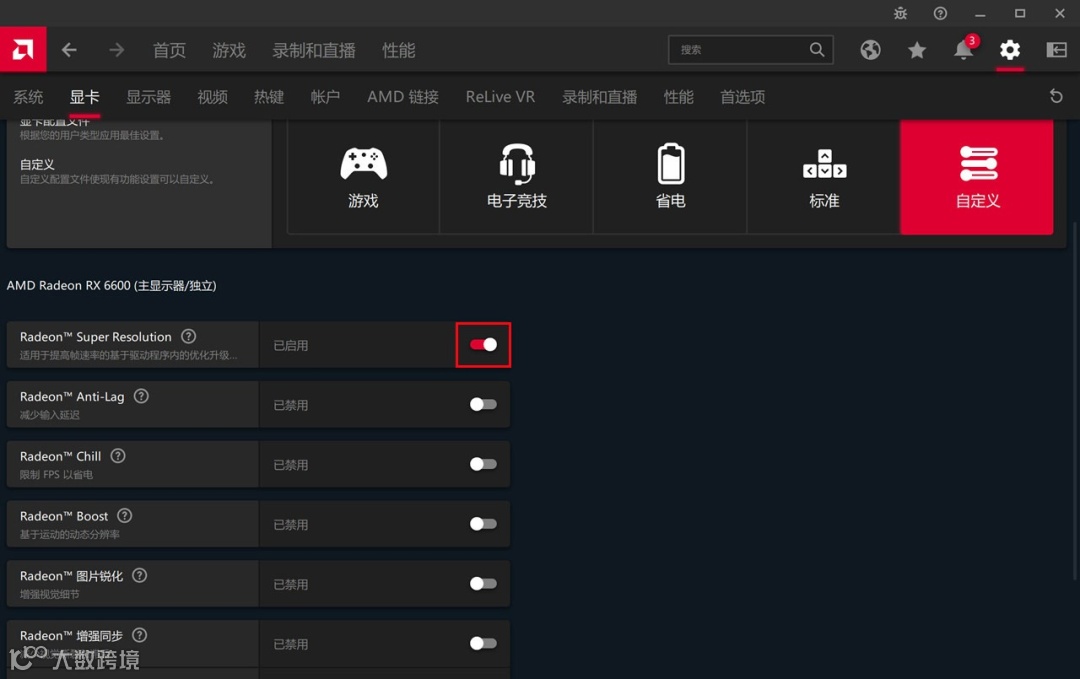
Task: Go forward with the right arrow
Action: 116,50
